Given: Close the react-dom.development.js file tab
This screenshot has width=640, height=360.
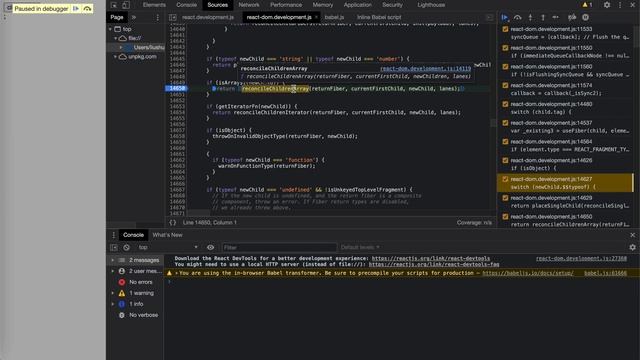Looking at the screenshot, I should tap(316, 17).
